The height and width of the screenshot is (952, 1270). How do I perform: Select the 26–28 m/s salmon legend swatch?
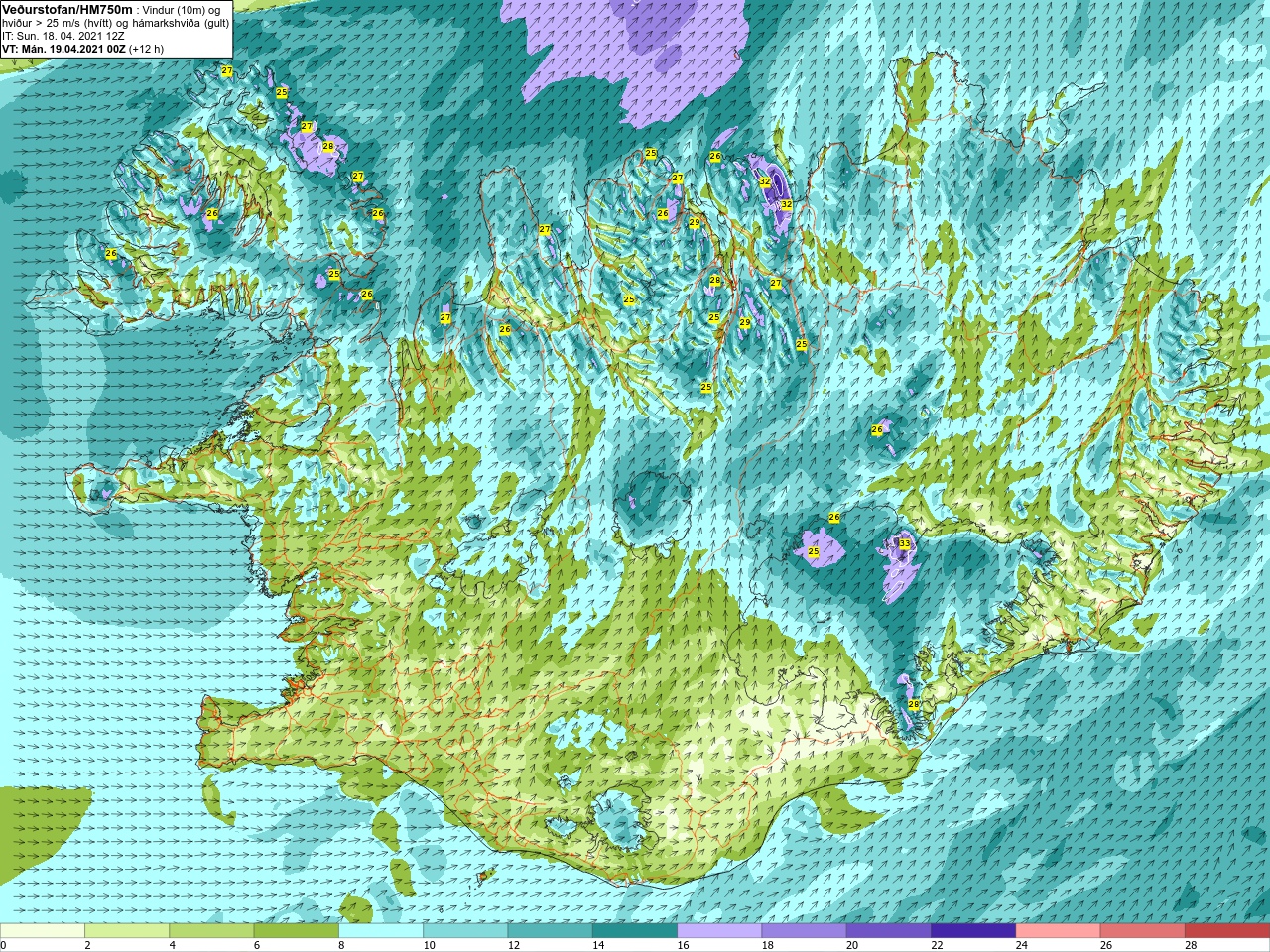pos(1142,931)
